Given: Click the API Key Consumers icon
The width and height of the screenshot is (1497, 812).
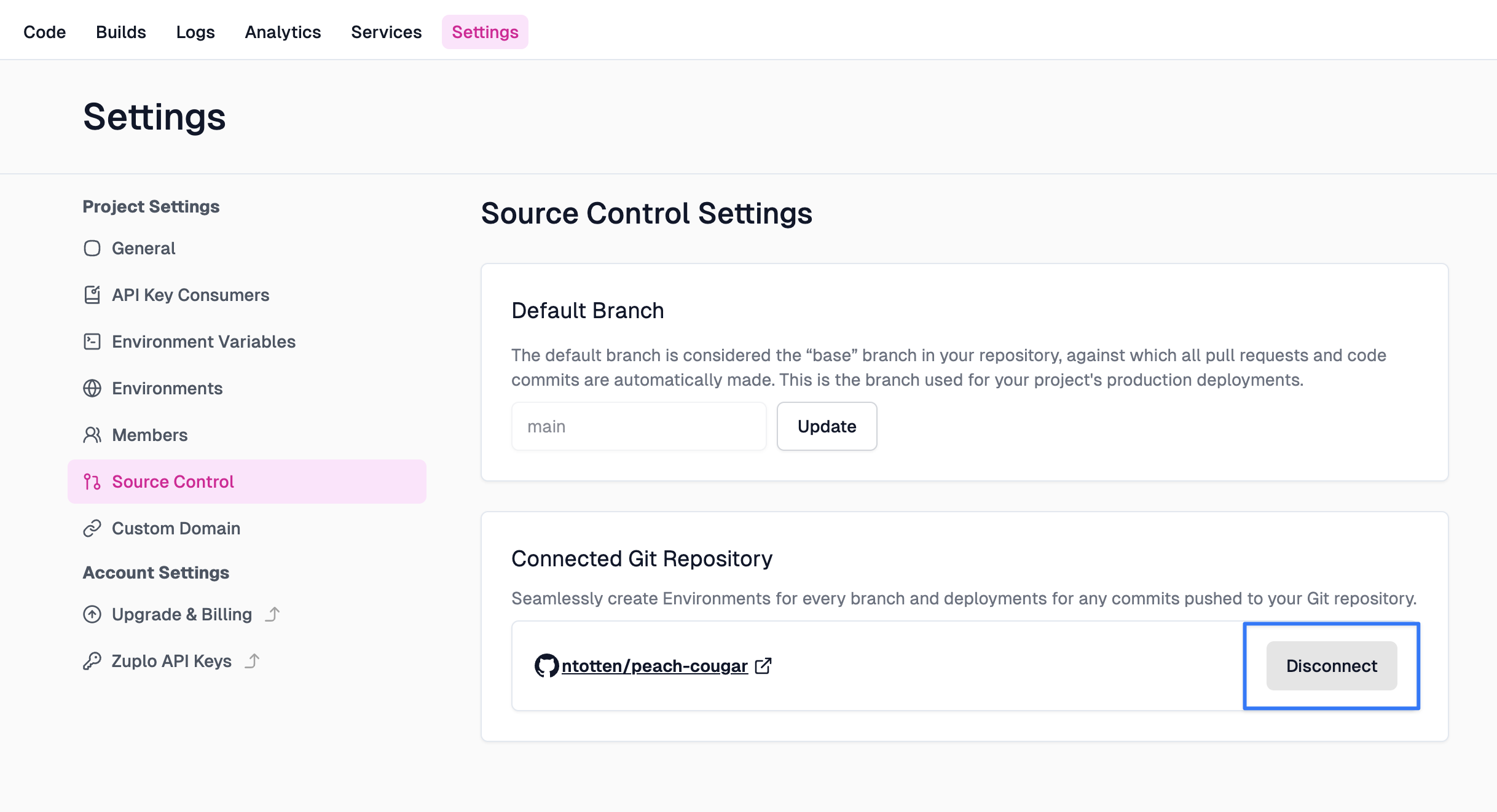Looking at the screenshot, I should [91, 294].
